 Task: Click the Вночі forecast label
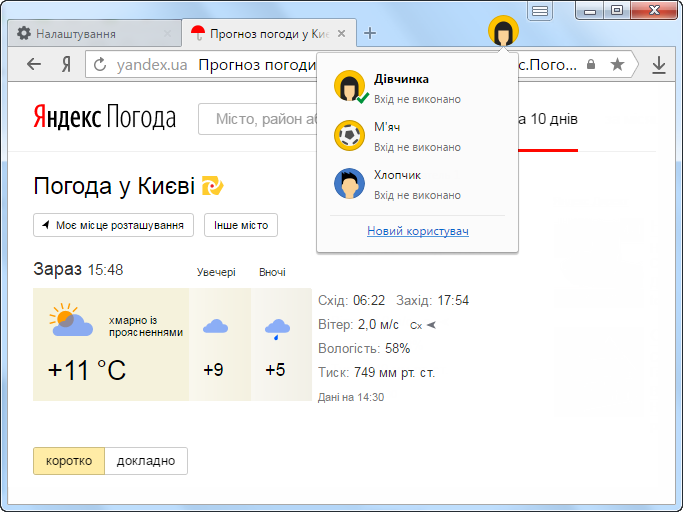[x=272, y=272]
